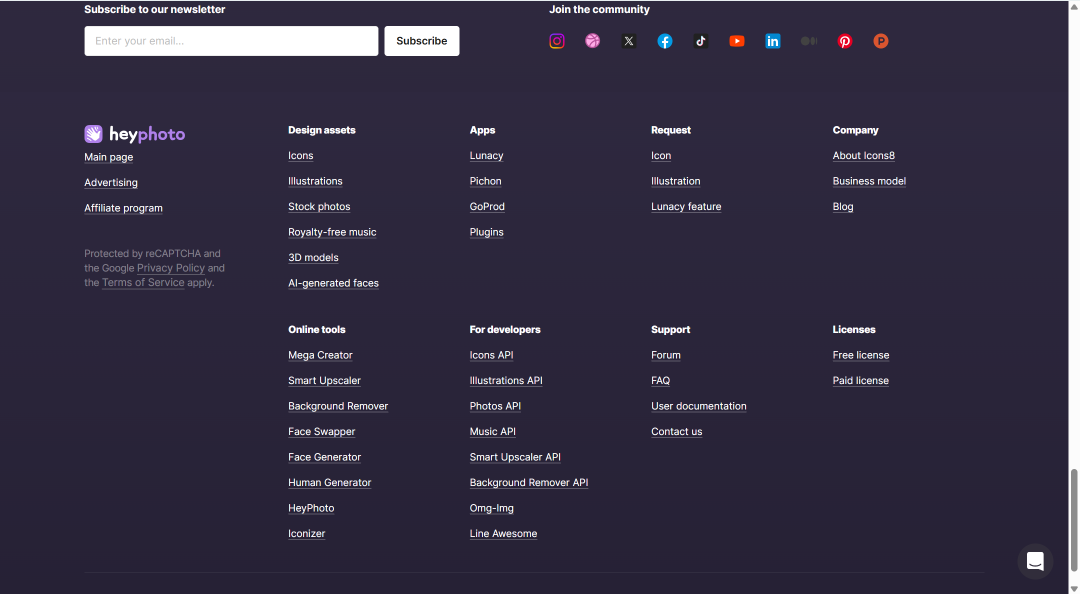Open the Terms of Service link
Image resolution: width=1080 pixels, height=594 pixels.
point(143,283)
